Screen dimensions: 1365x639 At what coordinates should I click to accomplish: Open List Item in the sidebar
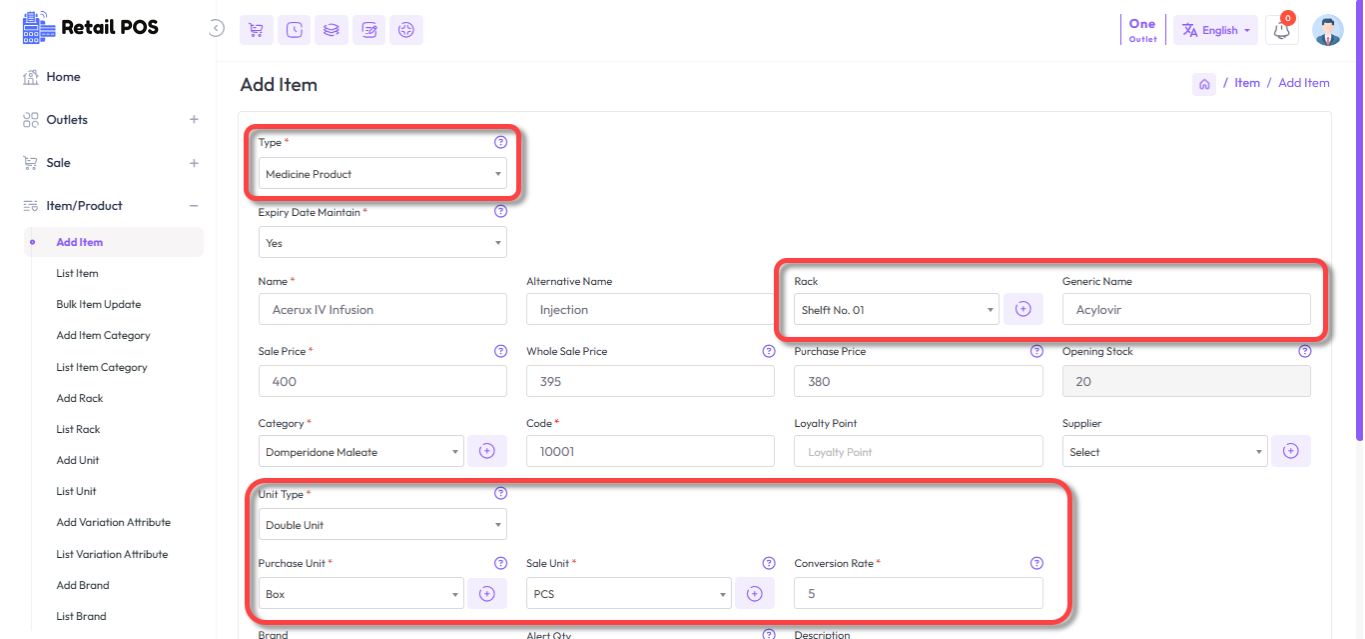coord(77,273)
